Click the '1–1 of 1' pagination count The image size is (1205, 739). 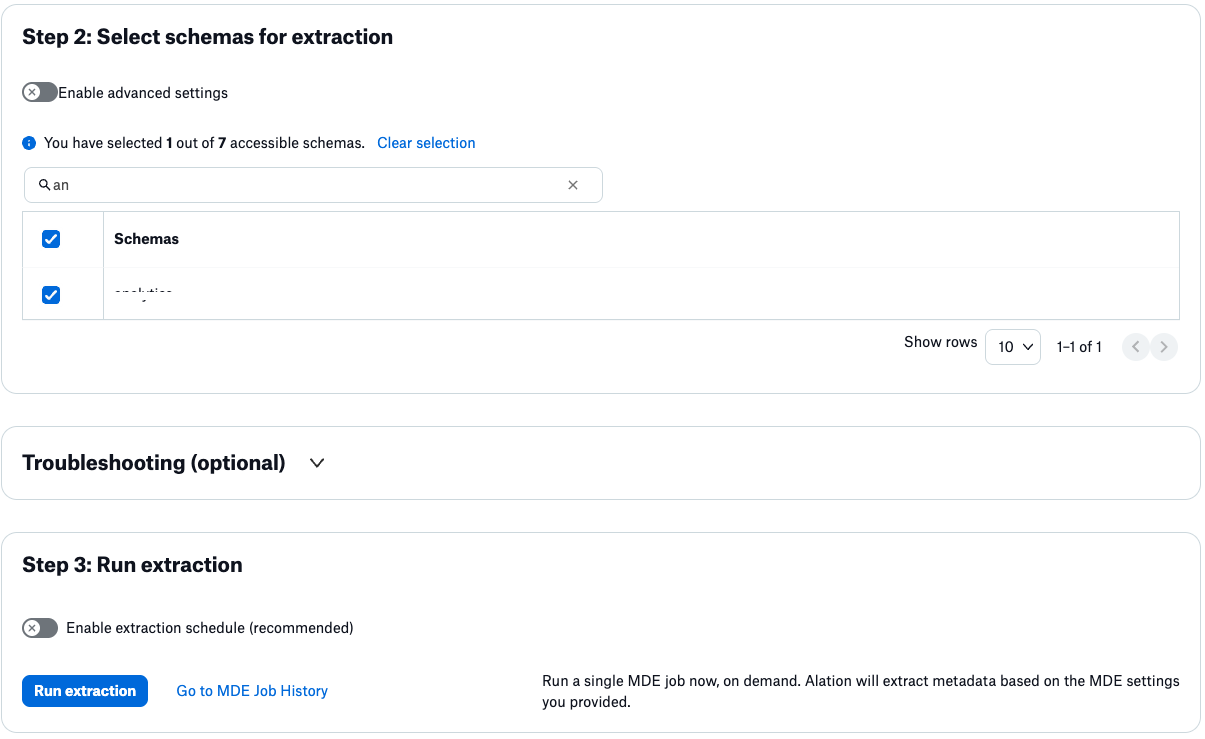click(1079, 347)
